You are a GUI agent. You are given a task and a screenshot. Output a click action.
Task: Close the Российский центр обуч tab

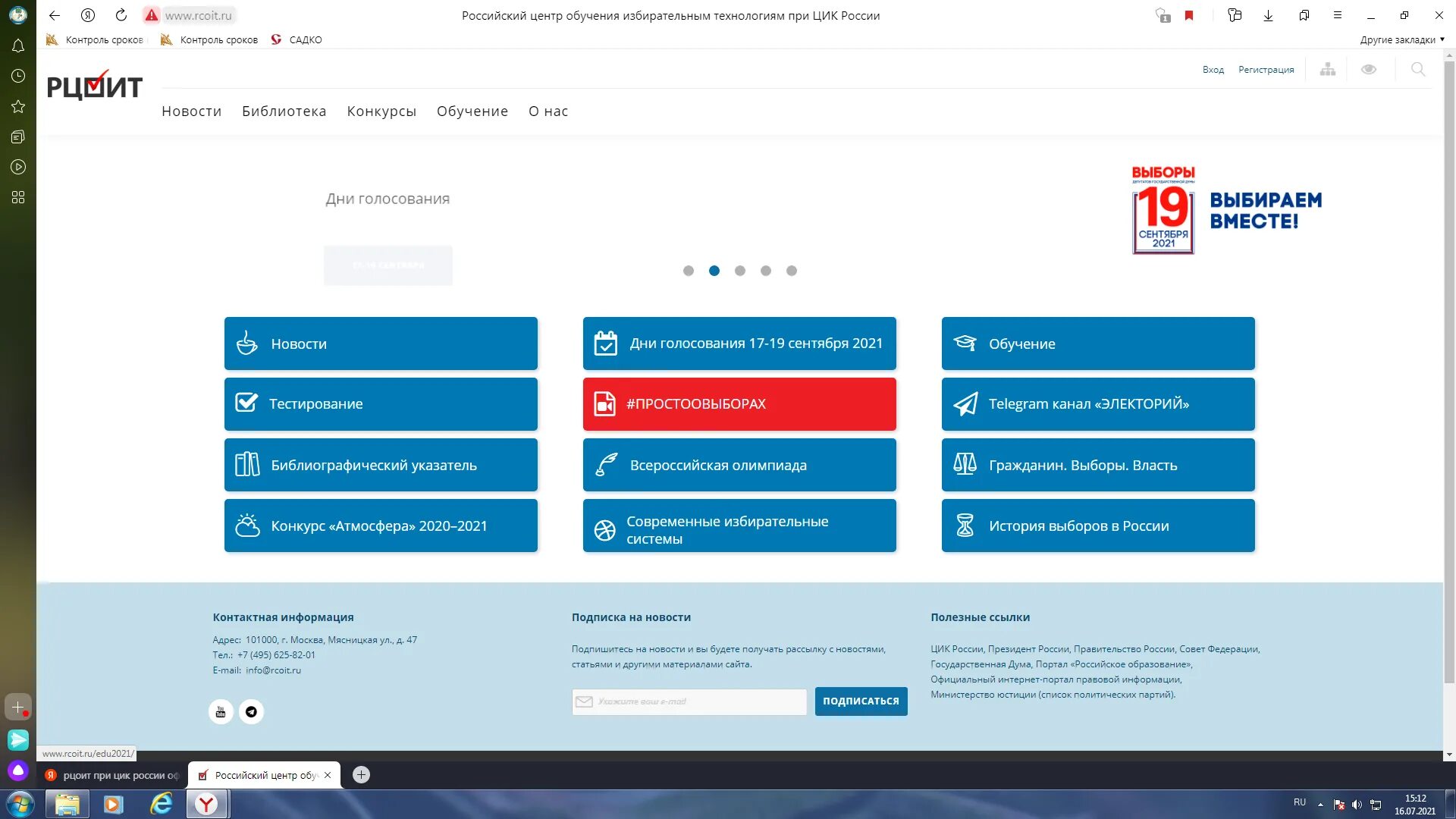(328, 775)
